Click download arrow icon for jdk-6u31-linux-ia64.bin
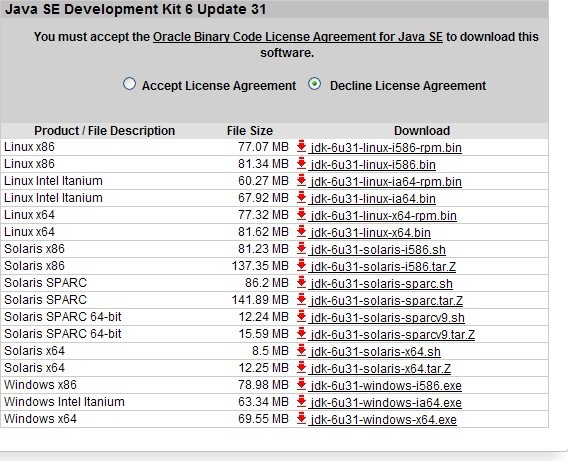Image resolution: width=568 pixels, height=461 pixels. tap(301, 197)
